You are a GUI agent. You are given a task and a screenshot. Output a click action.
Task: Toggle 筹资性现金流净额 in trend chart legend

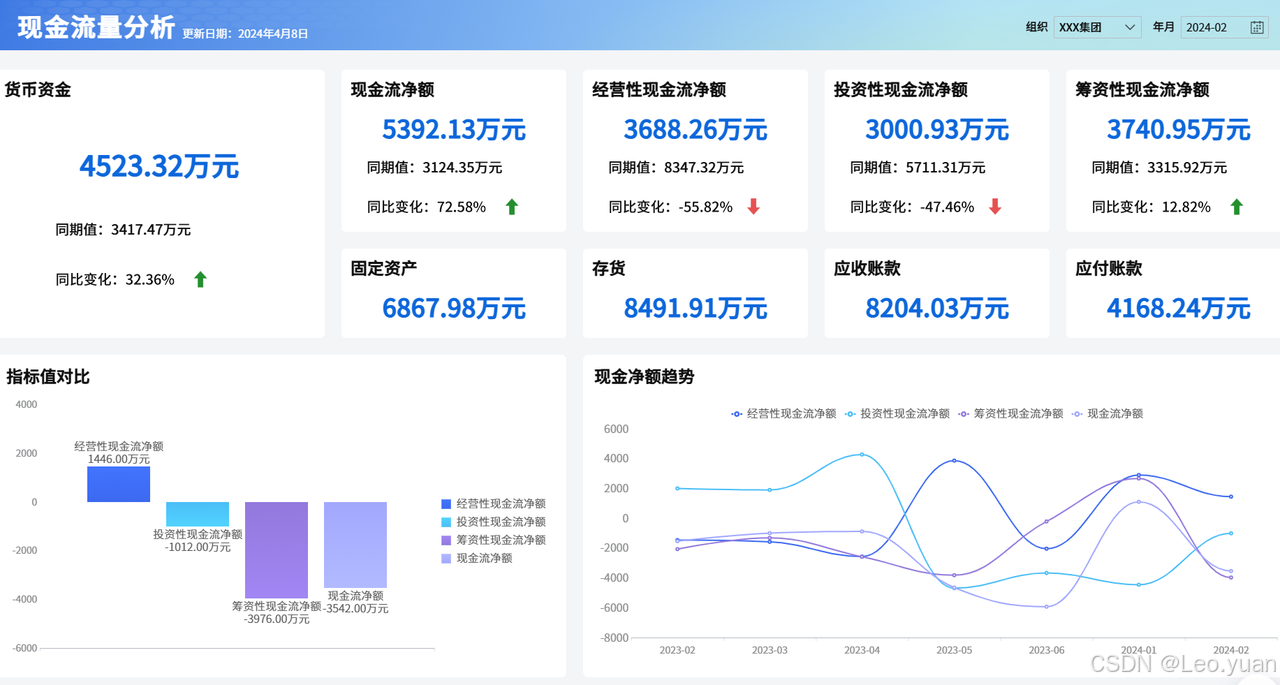1010,413
